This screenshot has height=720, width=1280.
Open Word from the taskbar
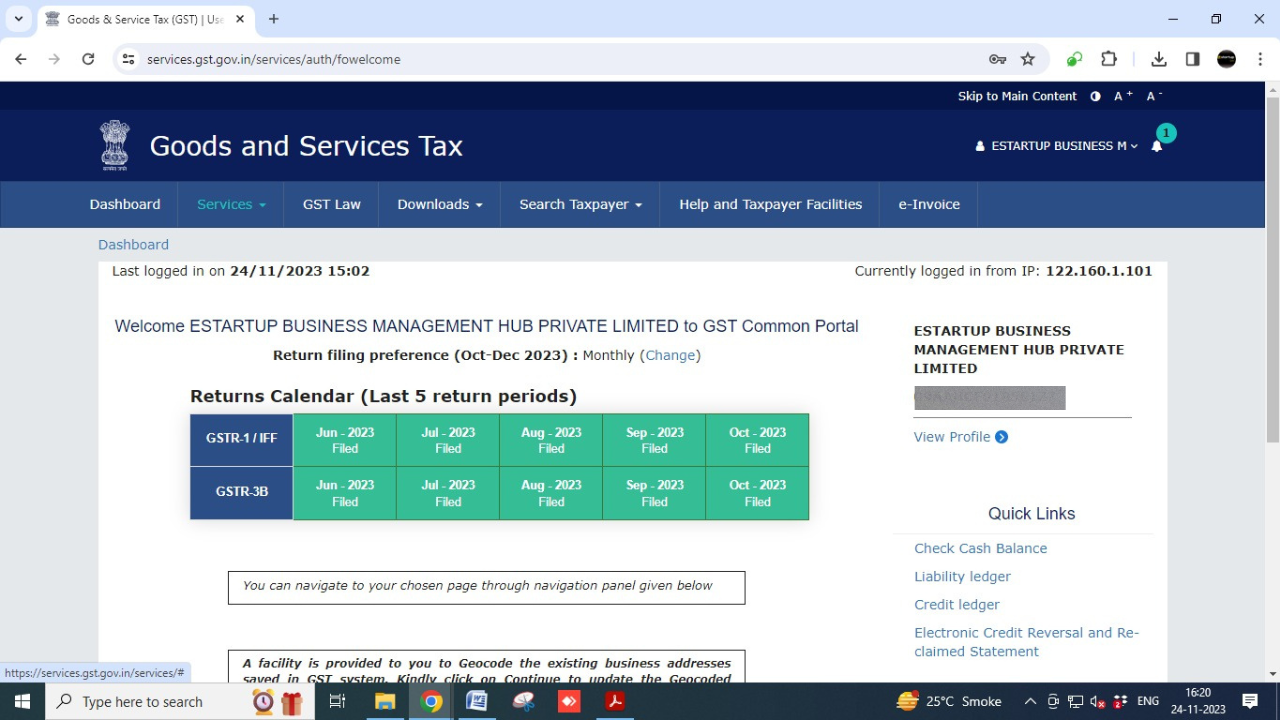[x=477, y=701]
